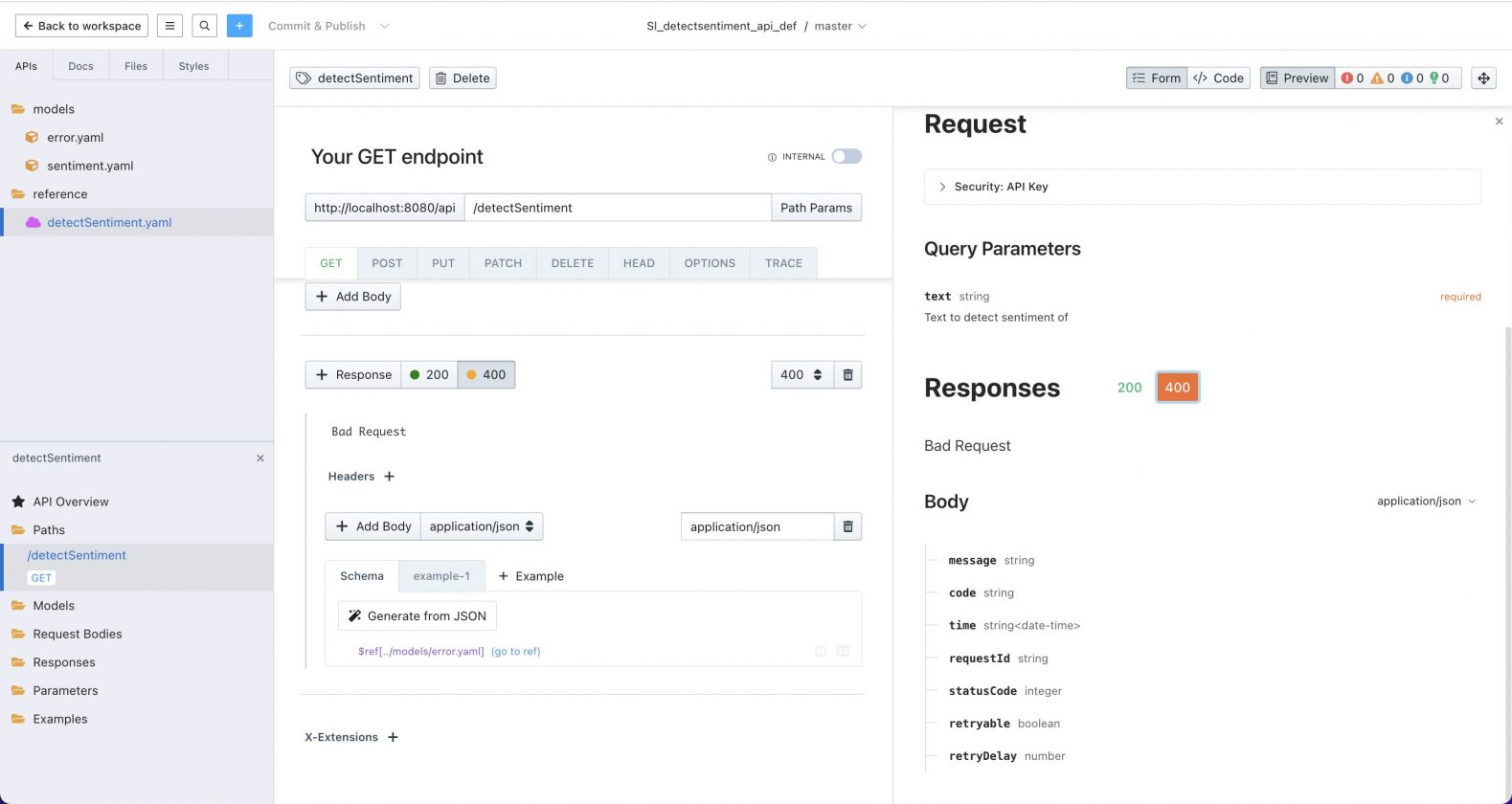Viewport: 1512px width, 804px height.
Task: Select the 200 response in preview
Action: click(1130, 388)
